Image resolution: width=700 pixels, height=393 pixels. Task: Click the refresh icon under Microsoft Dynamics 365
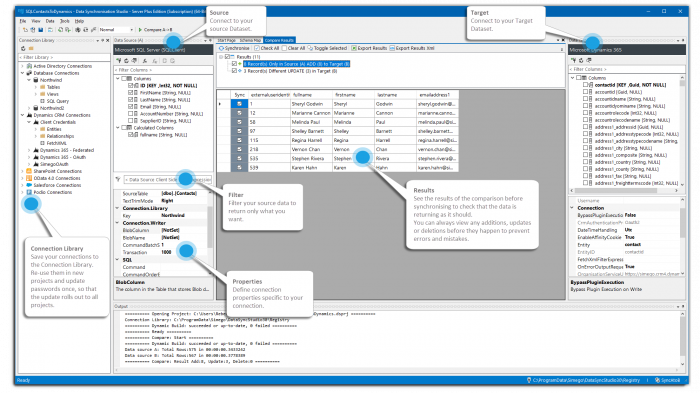581,60
